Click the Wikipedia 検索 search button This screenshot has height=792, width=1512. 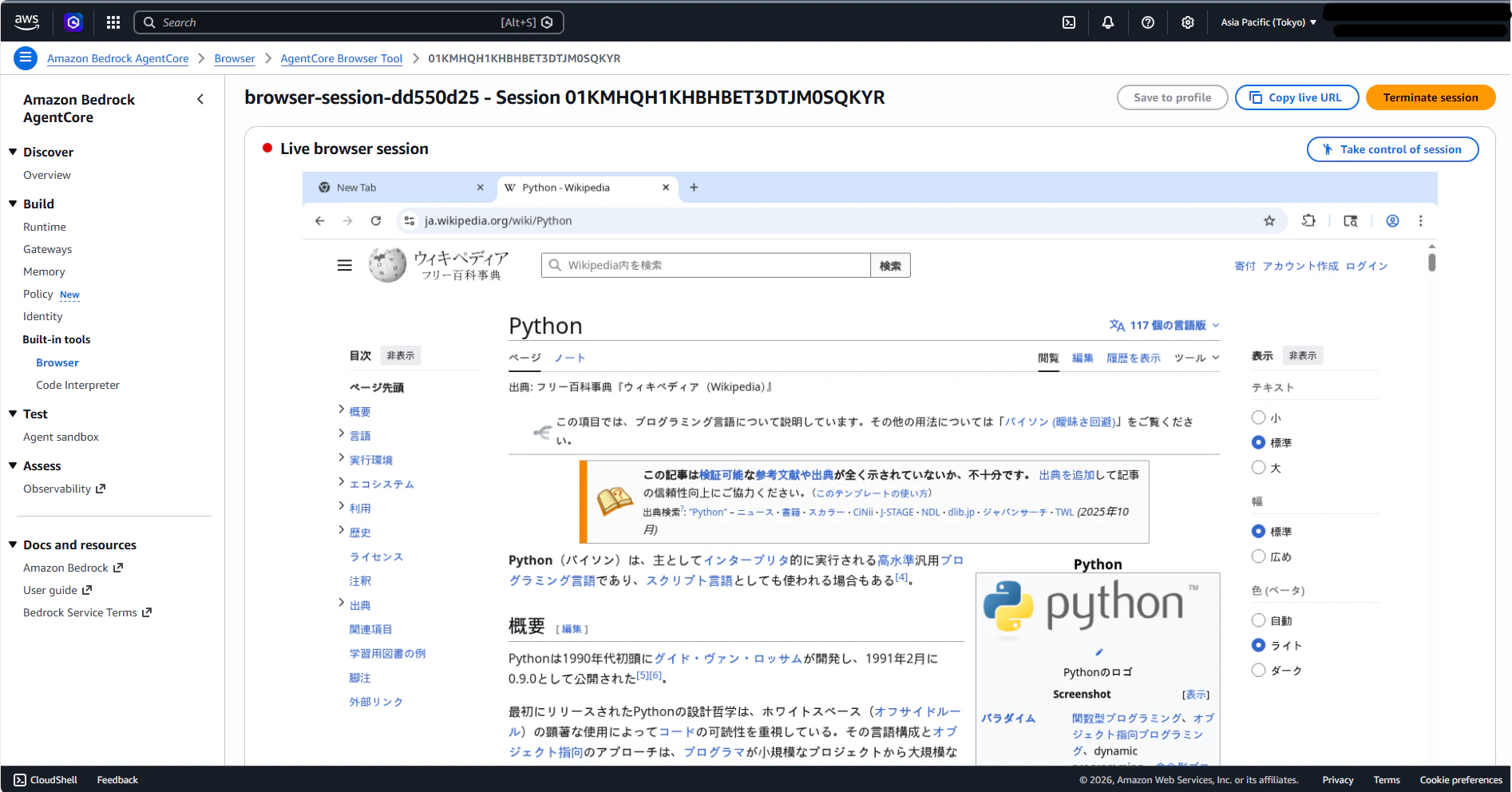(x=890, y=266)
